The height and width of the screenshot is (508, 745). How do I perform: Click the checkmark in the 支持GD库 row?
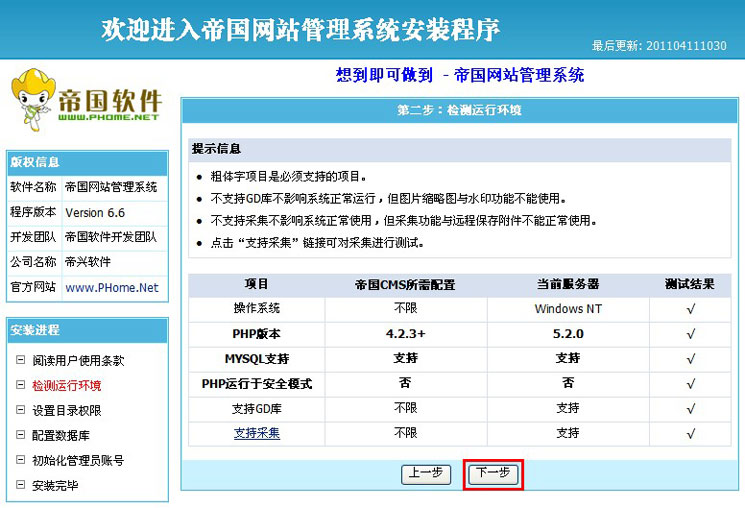[x=690, y=408]
